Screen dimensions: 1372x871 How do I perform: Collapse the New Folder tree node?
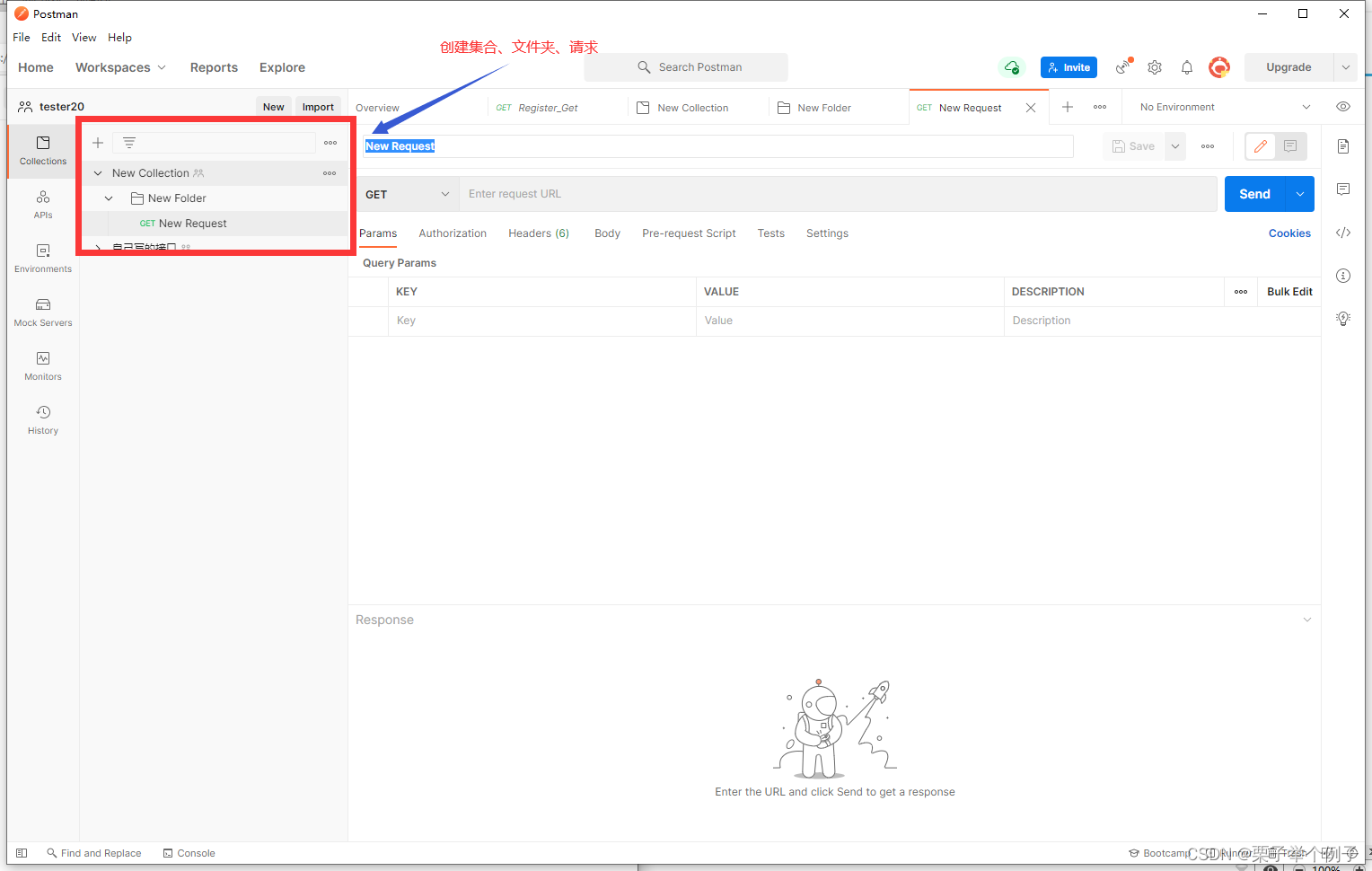tap(109, 198)
